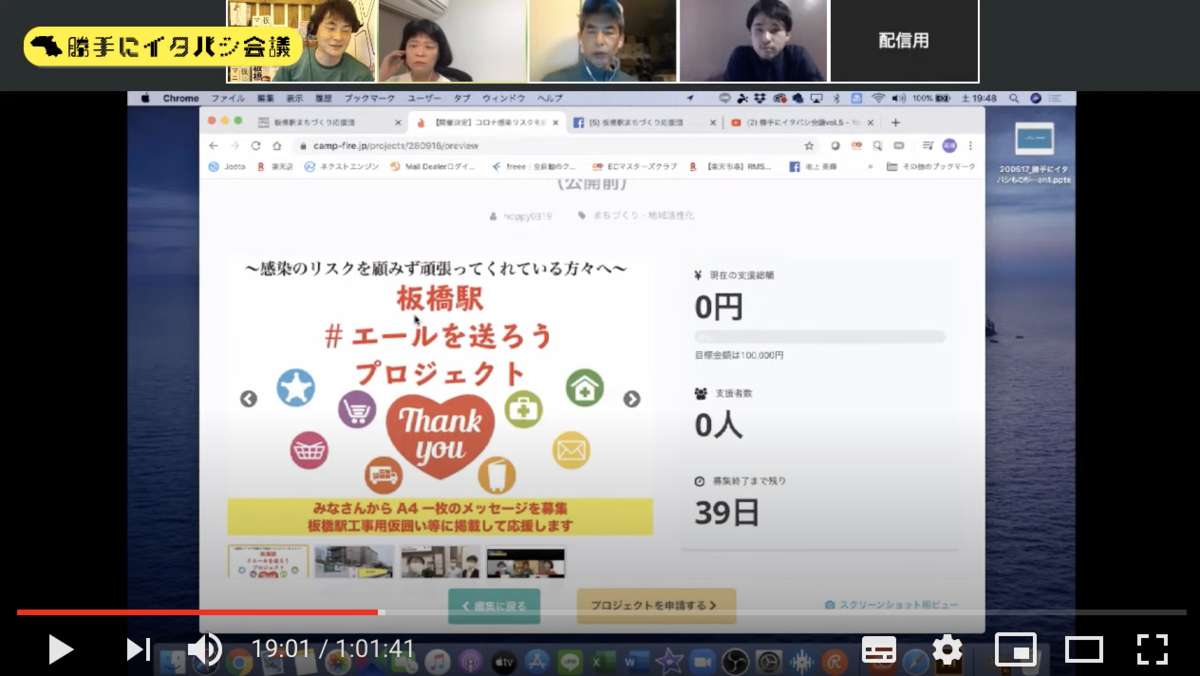
Task: Click the Spotlight search magnifier in the menu bar
Action: click(x=1014, y=98)
